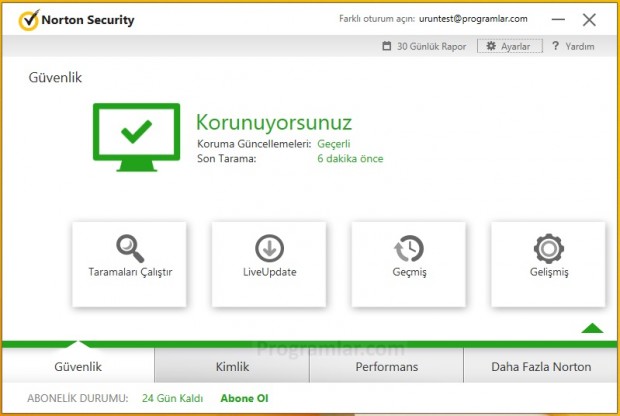Collapse the panel with the green triangle arrow
This screenshot has height=416, width=620.
point(592,328)
